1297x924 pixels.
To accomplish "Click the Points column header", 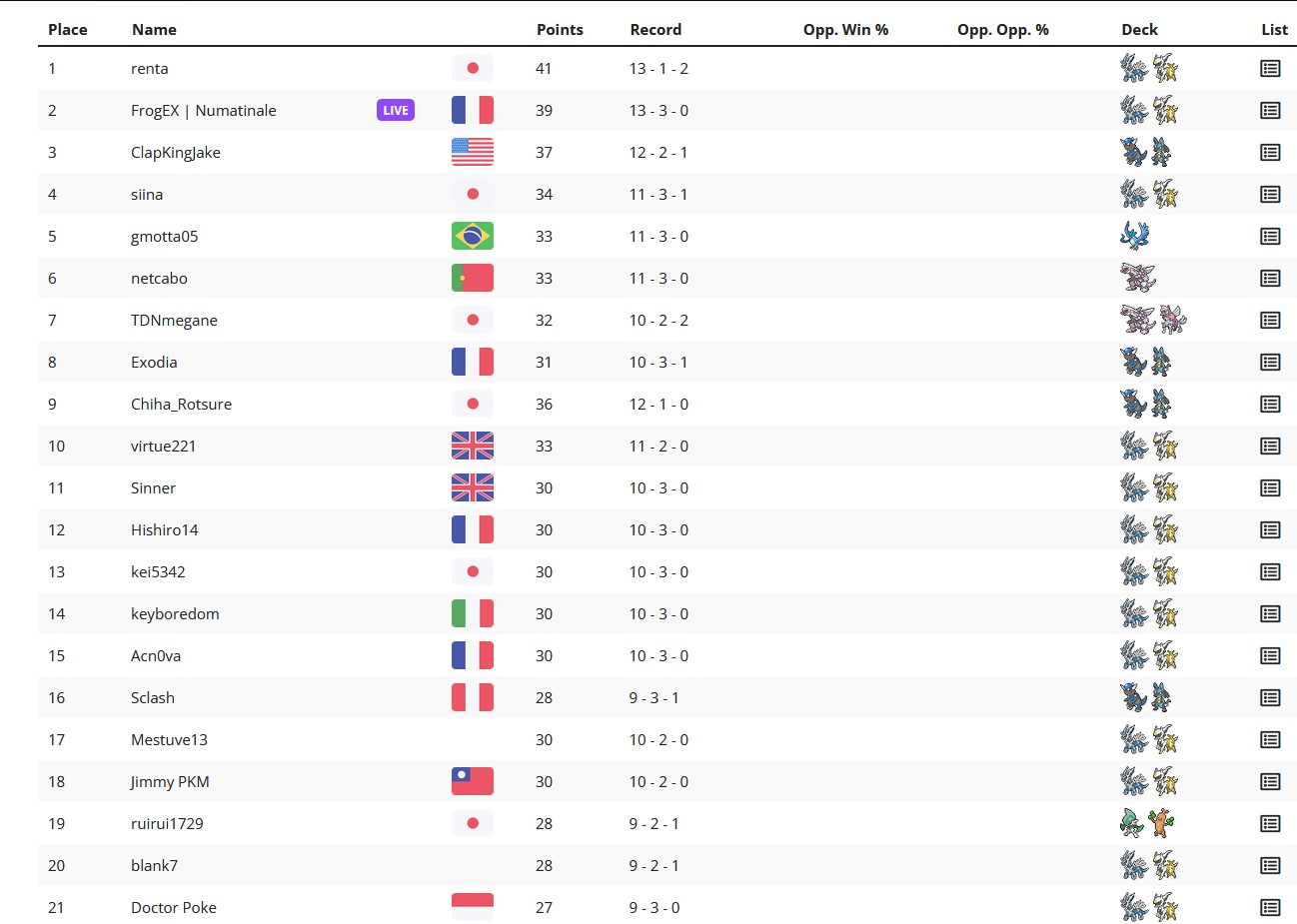I will pyautogui.click(x=560, y=29).
